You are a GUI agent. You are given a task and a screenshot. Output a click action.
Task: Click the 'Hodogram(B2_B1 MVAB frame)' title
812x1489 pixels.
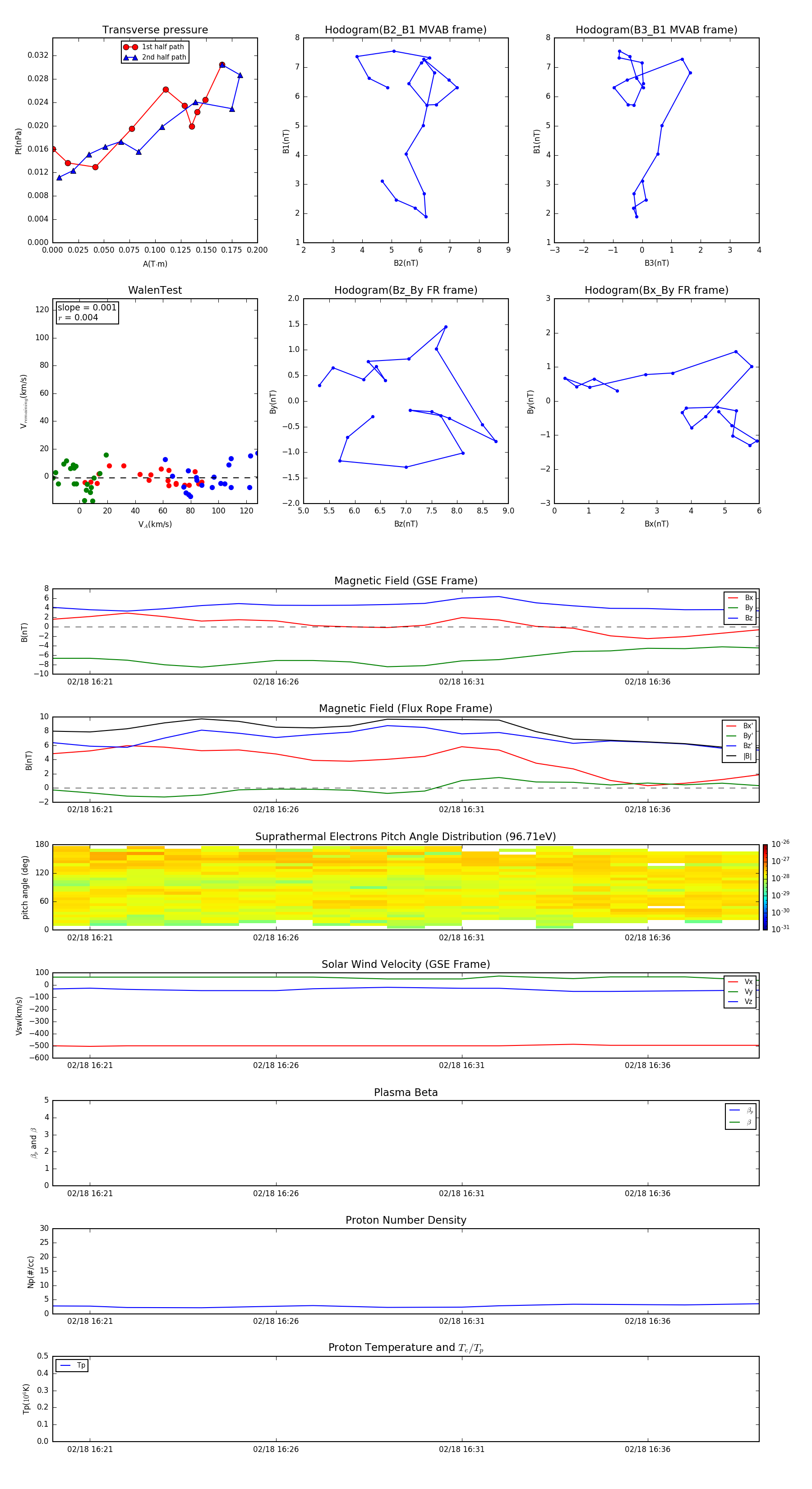[406, 29]
